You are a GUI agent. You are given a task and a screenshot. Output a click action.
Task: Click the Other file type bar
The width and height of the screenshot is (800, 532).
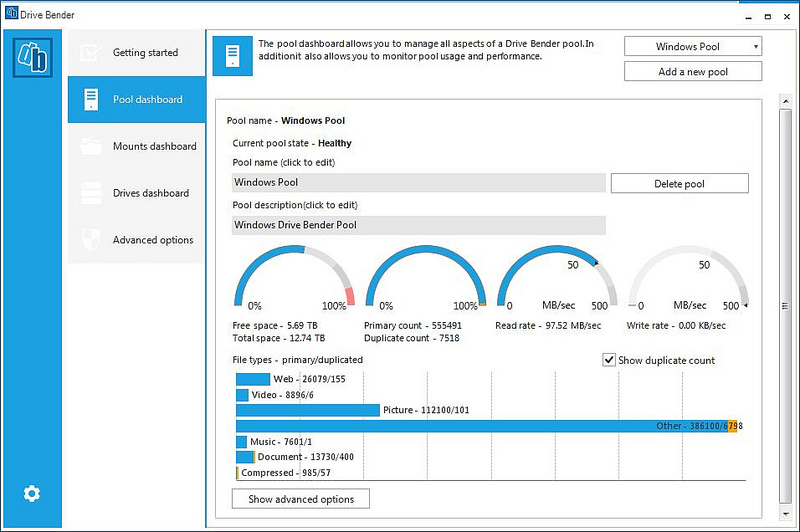(487, 426)
